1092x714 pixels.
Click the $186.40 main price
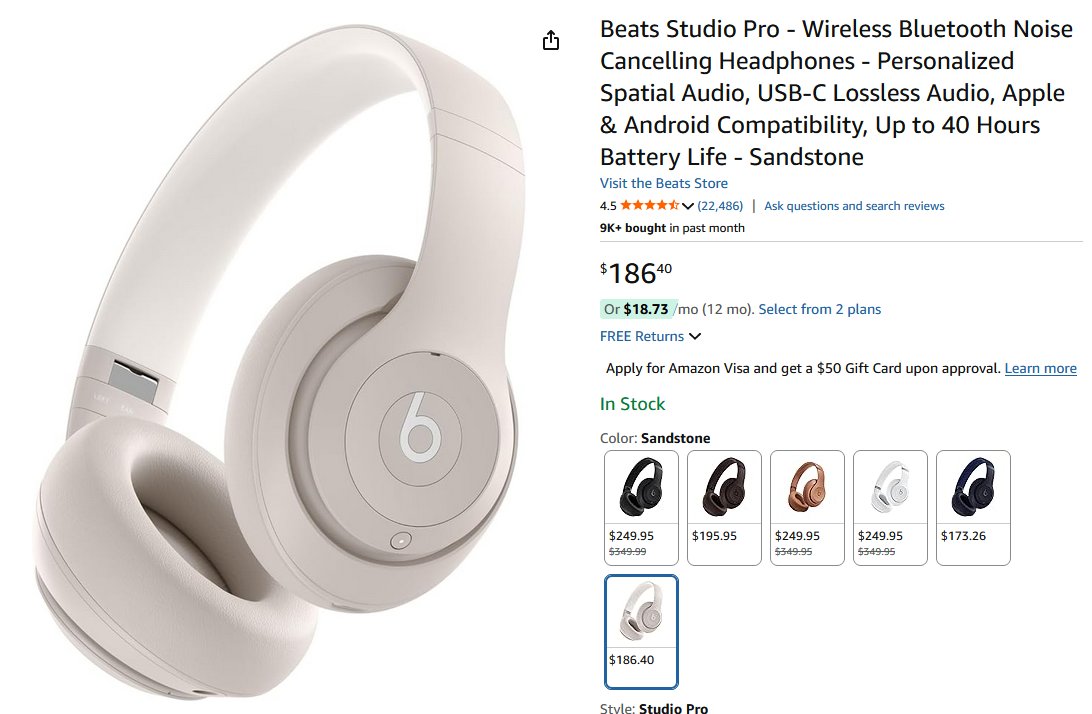click(x=636, y=273)
